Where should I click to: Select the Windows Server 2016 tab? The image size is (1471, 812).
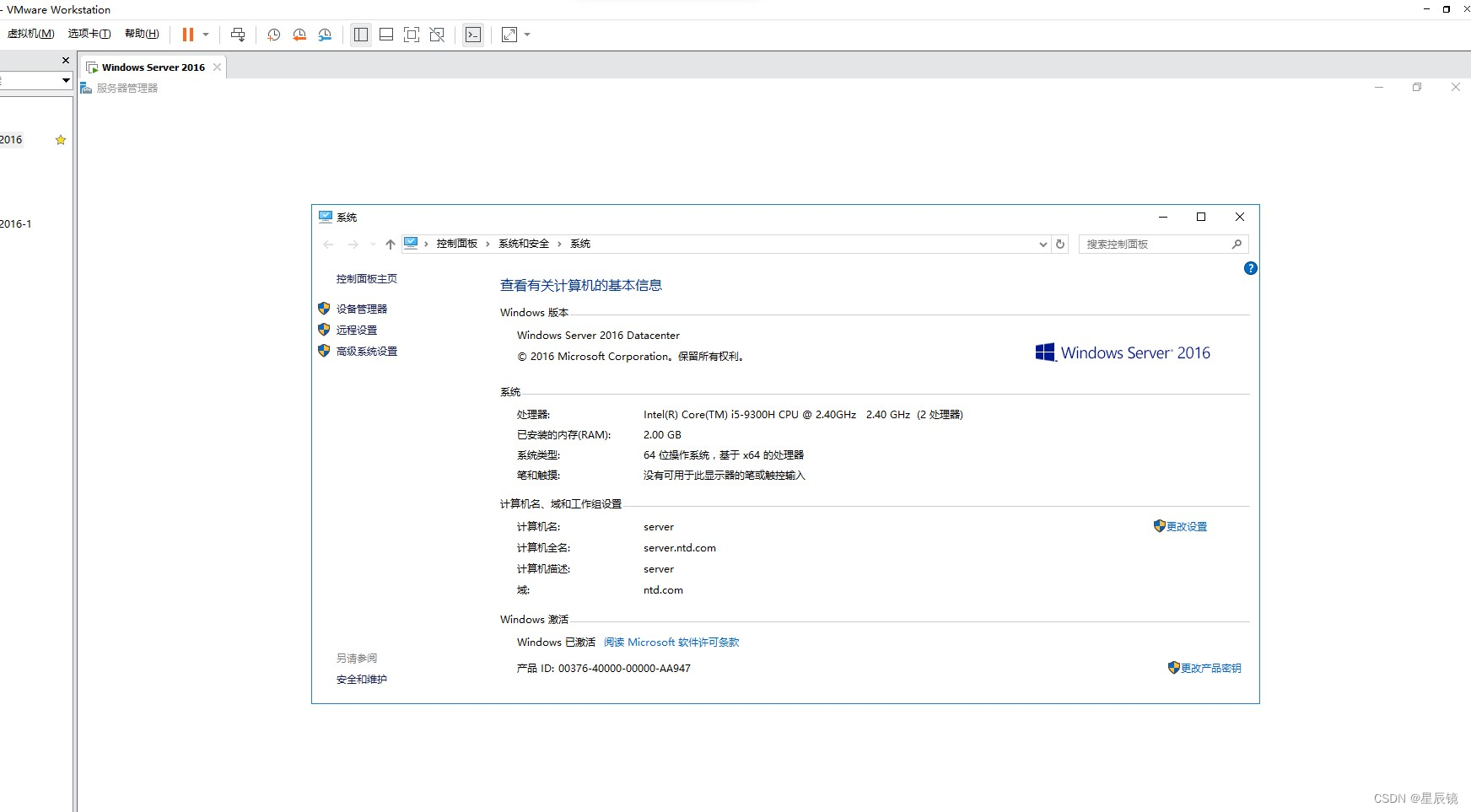coord(154,67)
